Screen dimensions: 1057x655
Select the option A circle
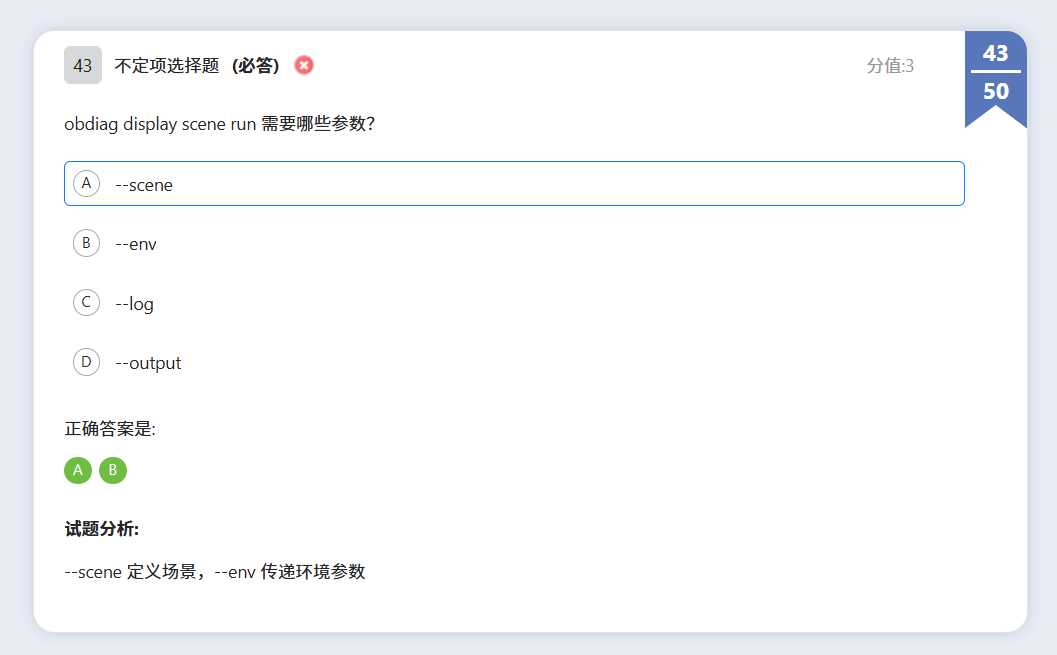[x=86, y=184]
